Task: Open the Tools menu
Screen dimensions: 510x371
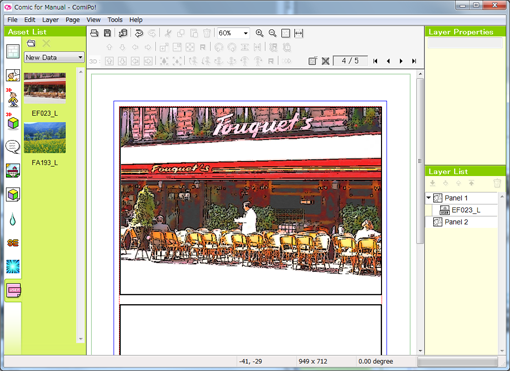Action: [x=115, y=20]
